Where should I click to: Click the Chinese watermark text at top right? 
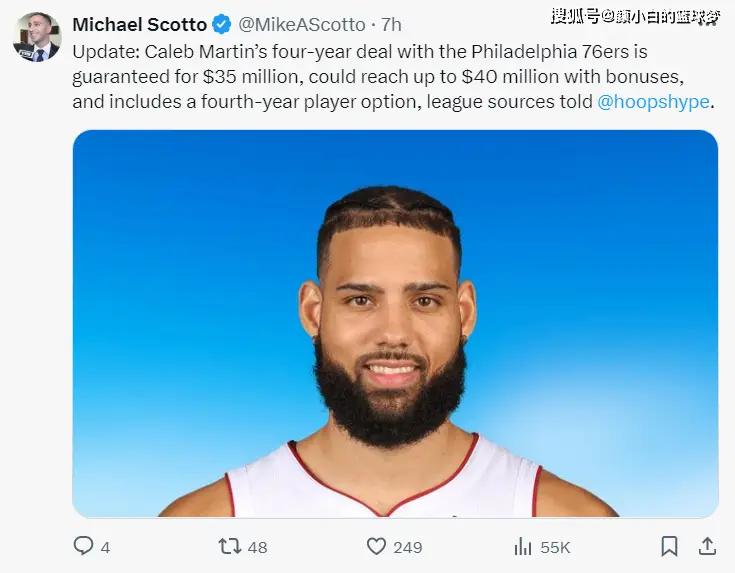pos(638,15)
